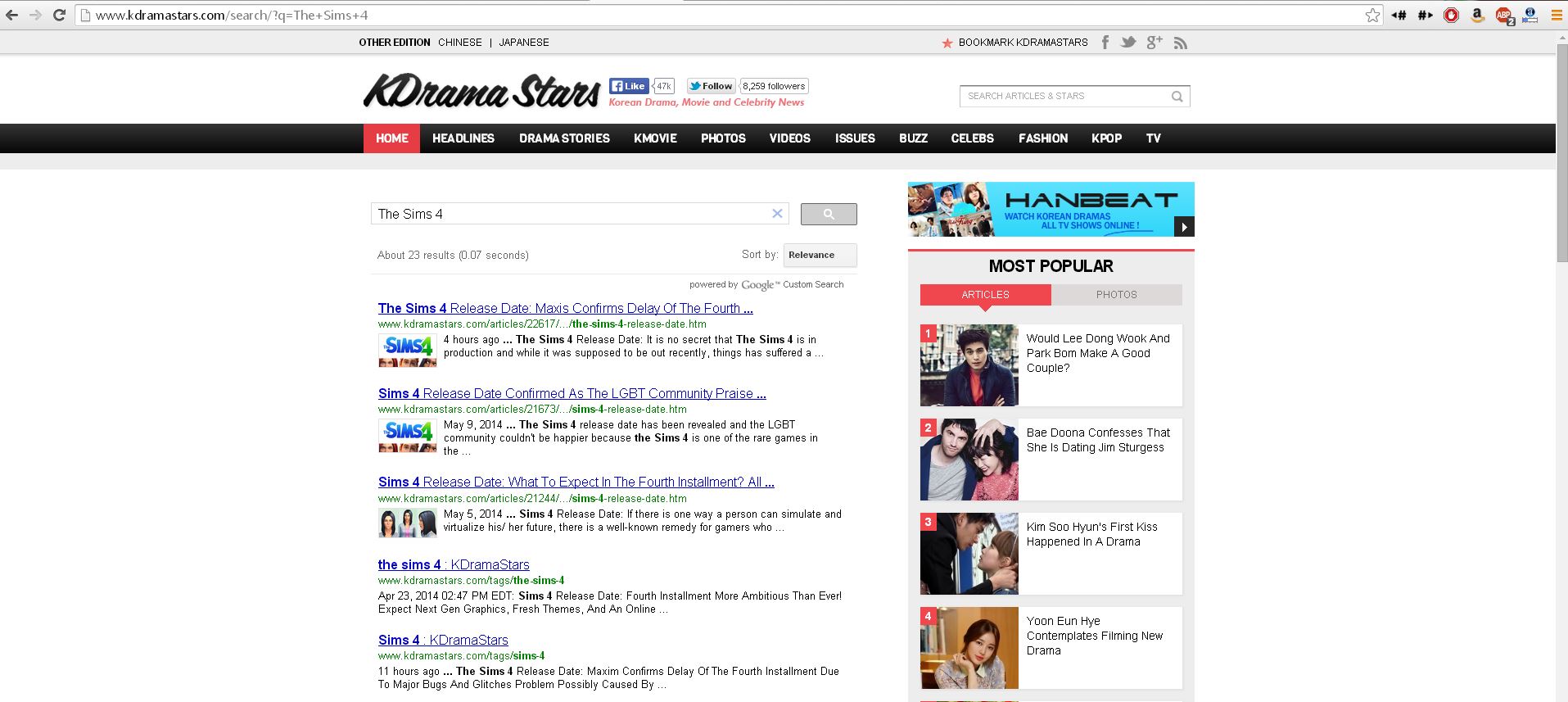Image resolution: width=1568 pixels, height=702 pixels.
Task: Open the Videos section
Action: coord(790,138)
